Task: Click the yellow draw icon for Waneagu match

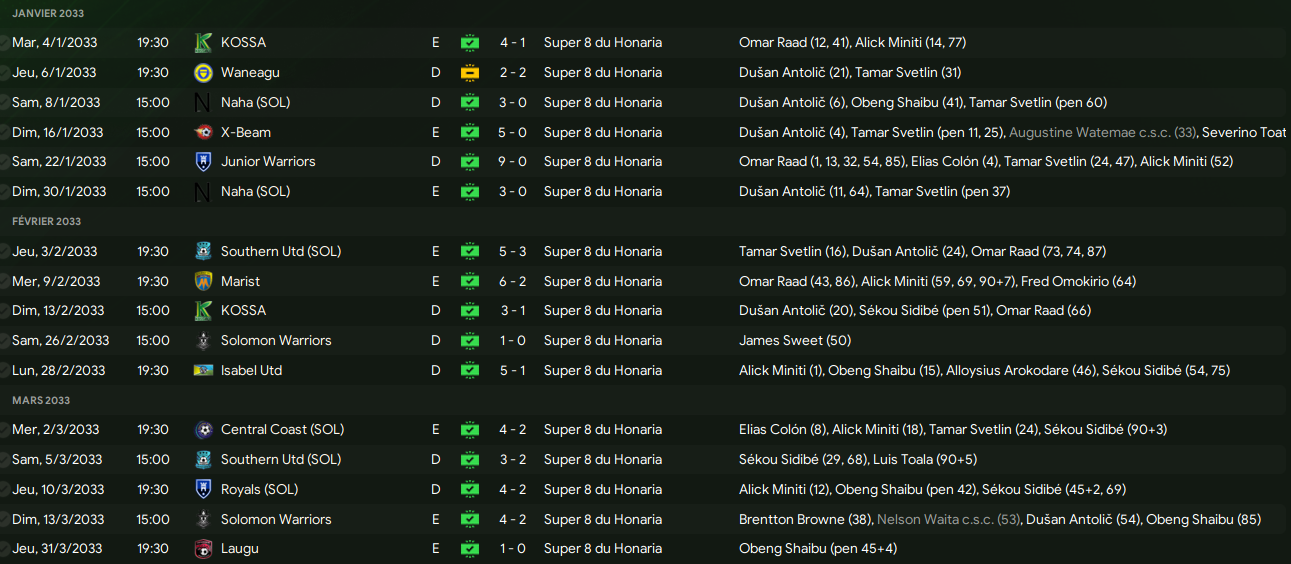Action: point(469,73)
